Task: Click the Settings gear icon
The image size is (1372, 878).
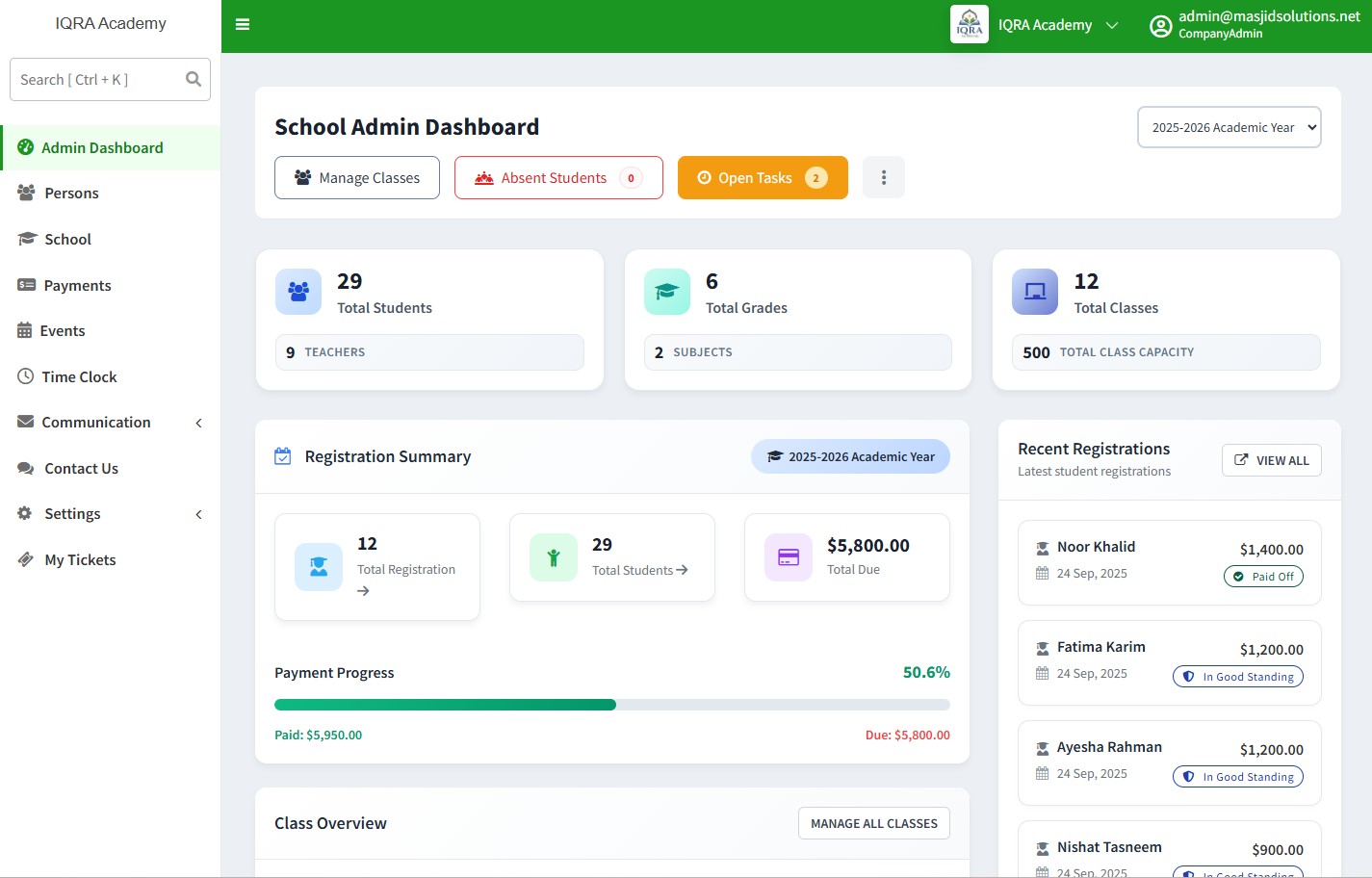Action: (x=25, y=513)
